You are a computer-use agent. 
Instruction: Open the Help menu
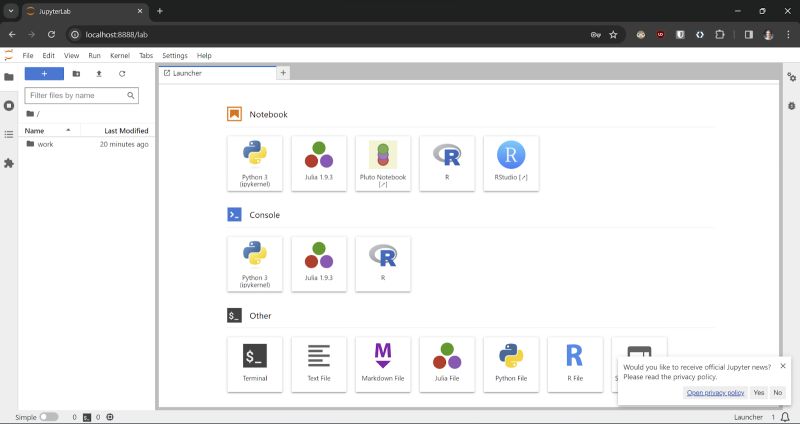[x=204, y=56]
